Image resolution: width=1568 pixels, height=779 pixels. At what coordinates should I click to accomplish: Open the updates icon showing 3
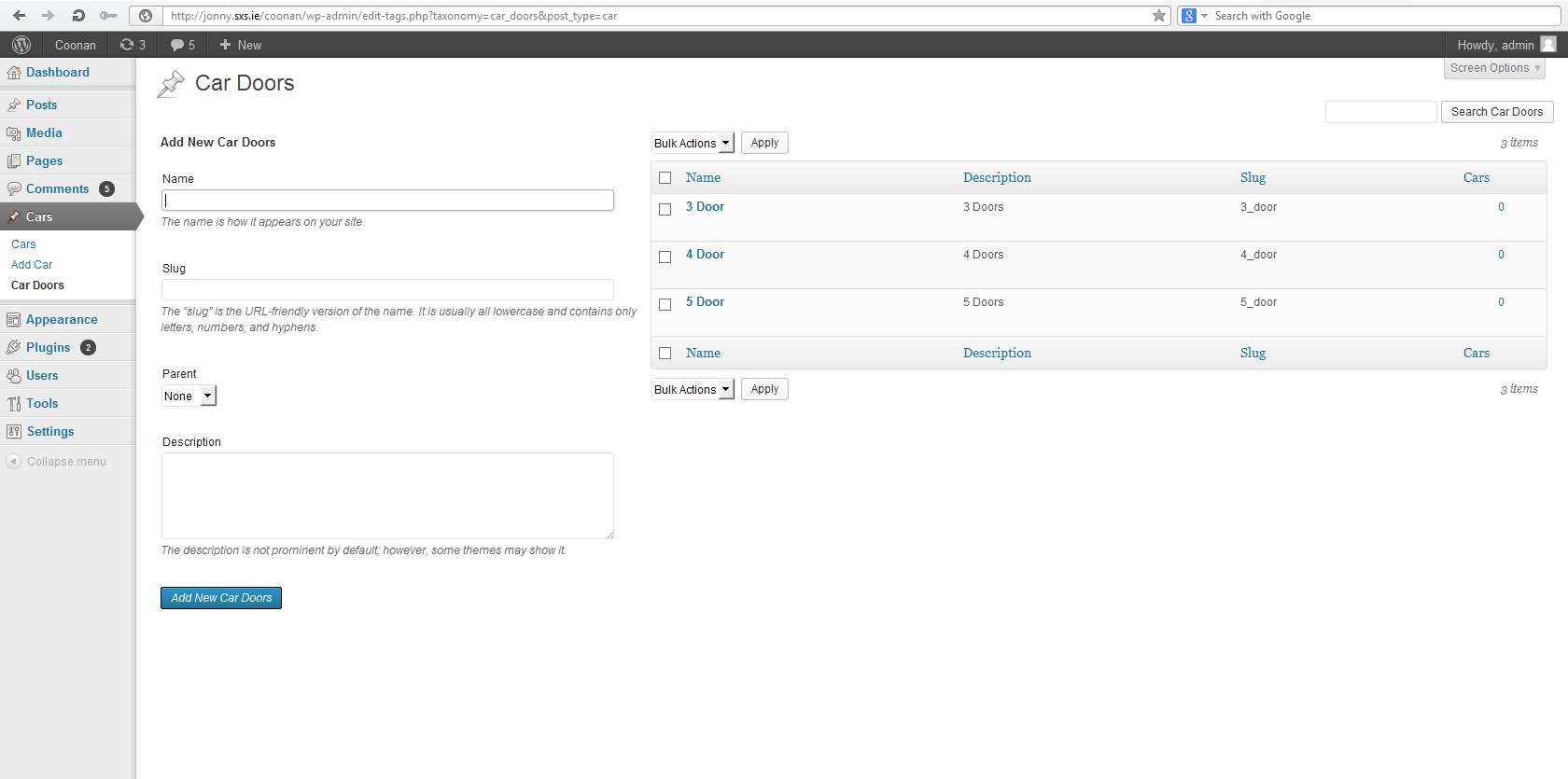click(133, 45)
